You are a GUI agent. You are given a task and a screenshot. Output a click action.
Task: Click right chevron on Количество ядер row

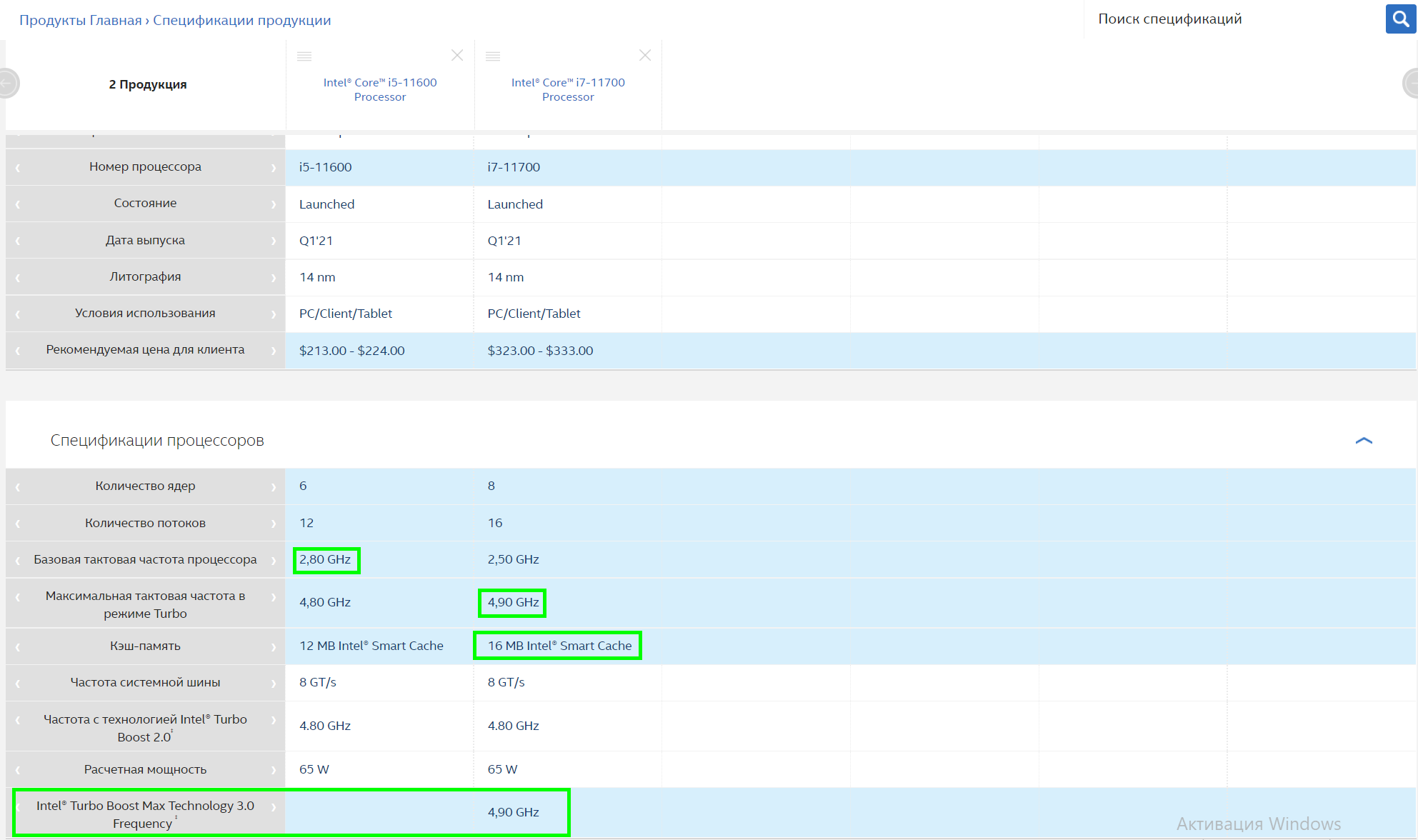point(274,486)
